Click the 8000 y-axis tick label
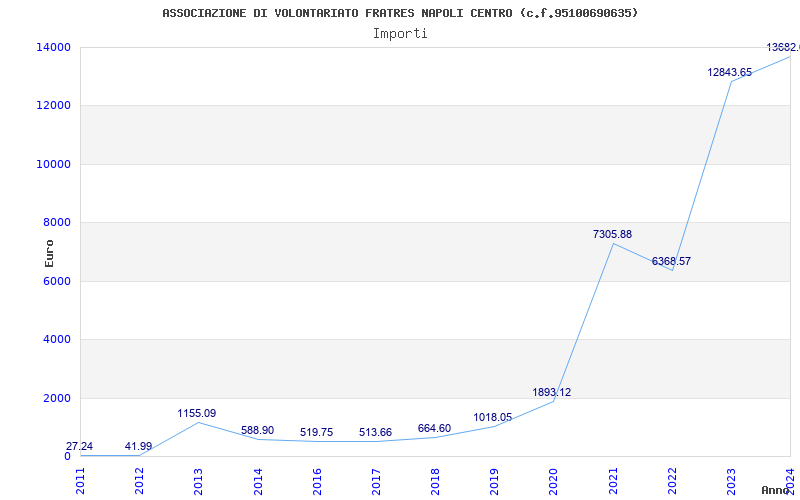 coord(56,222)
